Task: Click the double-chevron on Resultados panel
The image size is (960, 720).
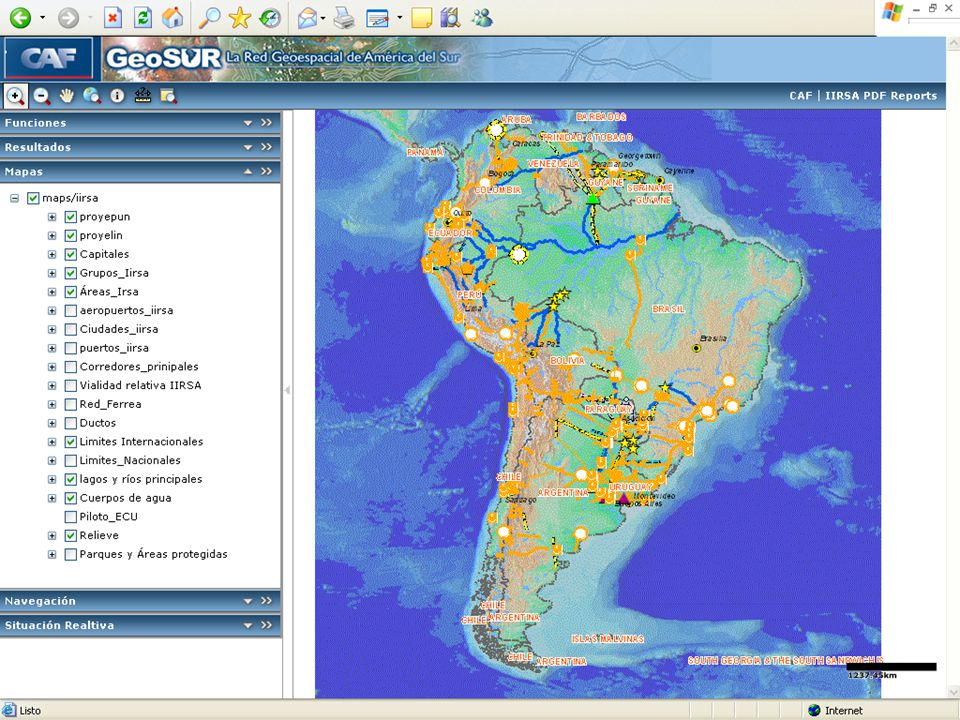Action: click(266, 147)
